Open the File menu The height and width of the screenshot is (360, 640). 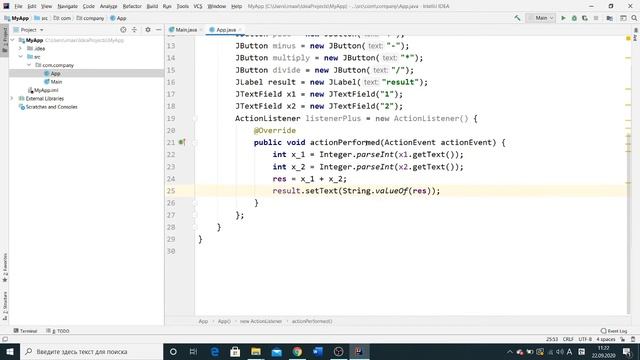18,6
